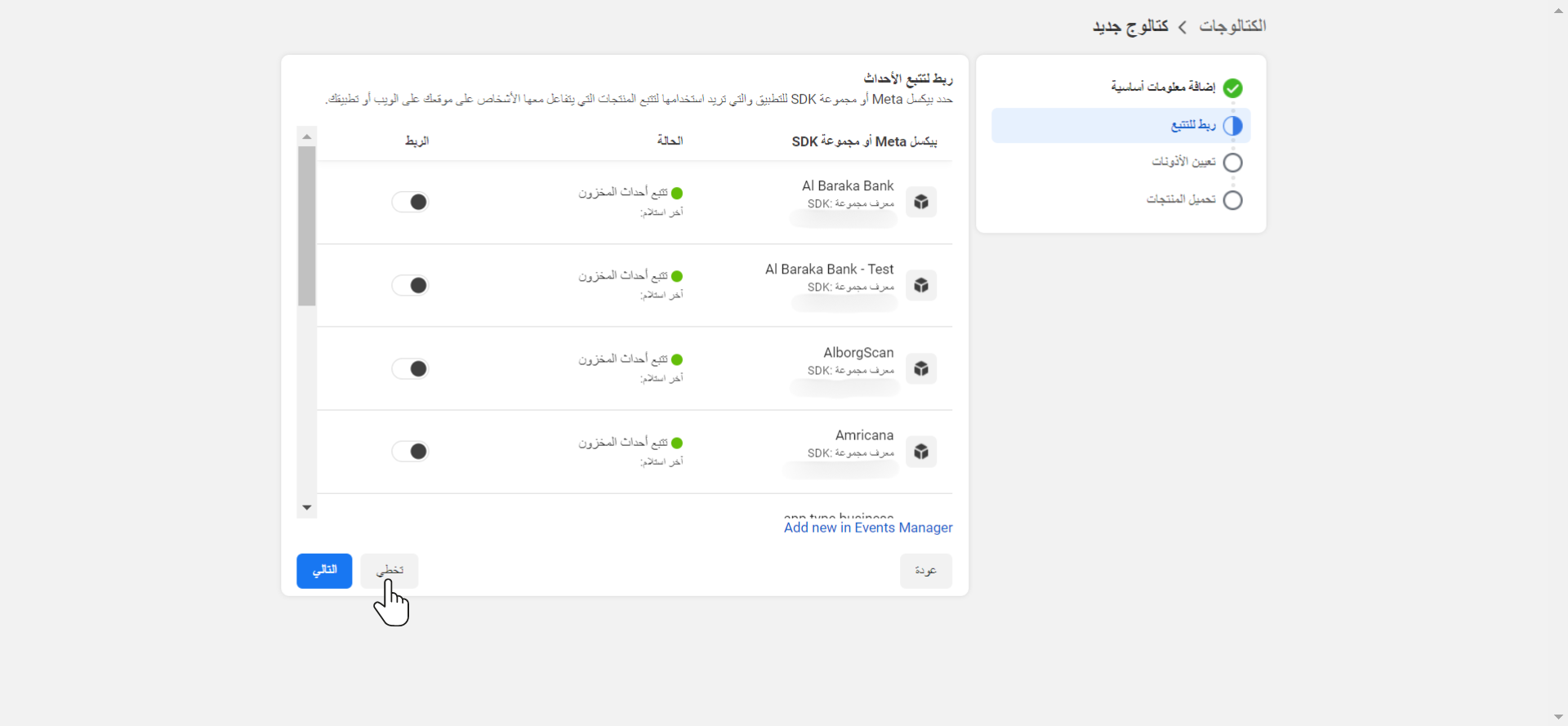Click the green status dot in Al Baraka Bank - Test row
This screenshot has width=1568, height=726.
677,276
